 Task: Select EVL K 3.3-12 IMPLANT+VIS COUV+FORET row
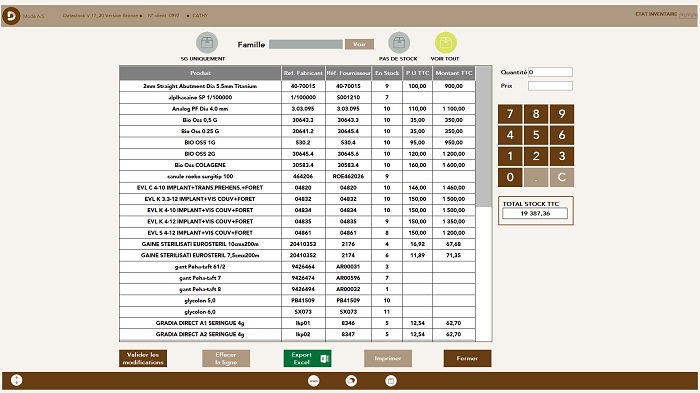(x=297, y=199)
